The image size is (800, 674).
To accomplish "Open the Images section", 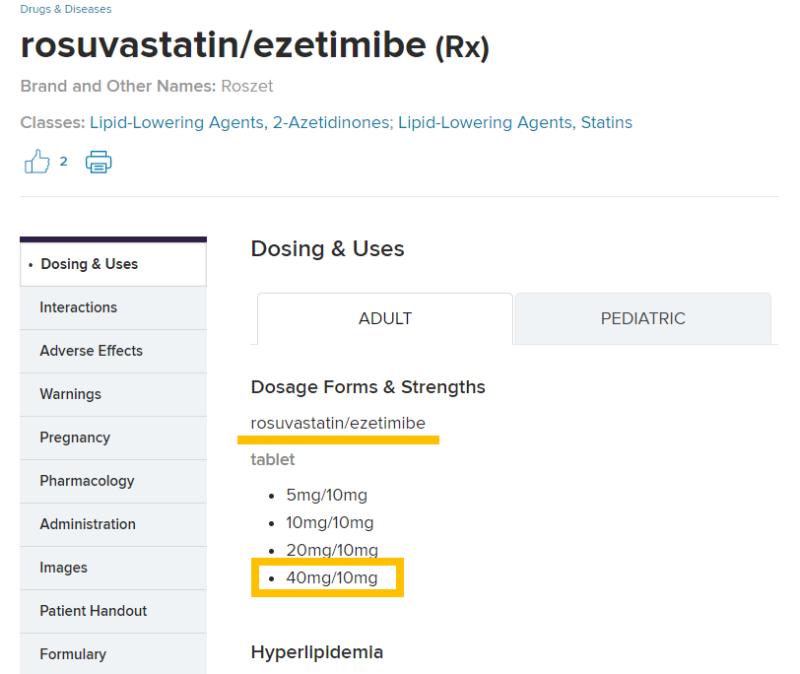I will [x=63, y=567].
